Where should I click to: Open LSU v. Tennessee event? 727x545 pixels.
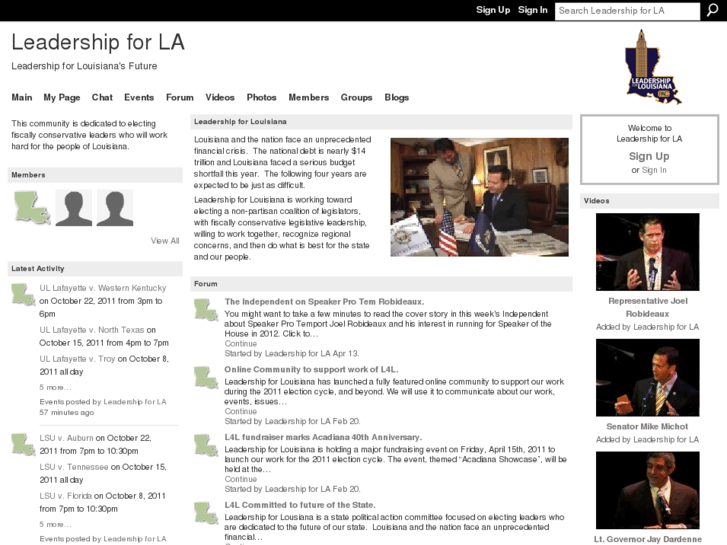click(74, 467)
